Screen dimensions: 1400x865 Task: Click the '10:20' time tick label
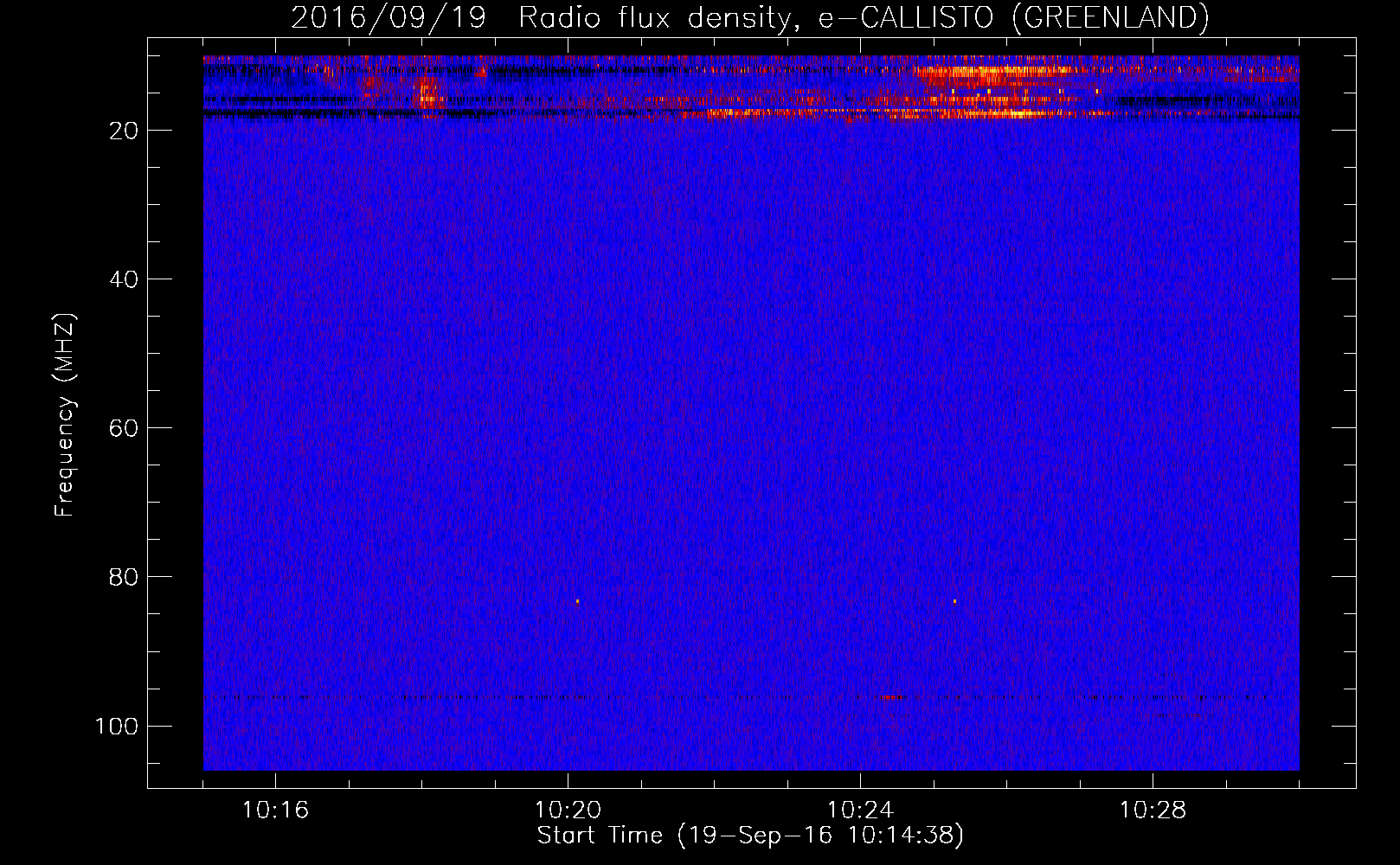[x=568, y=811]
